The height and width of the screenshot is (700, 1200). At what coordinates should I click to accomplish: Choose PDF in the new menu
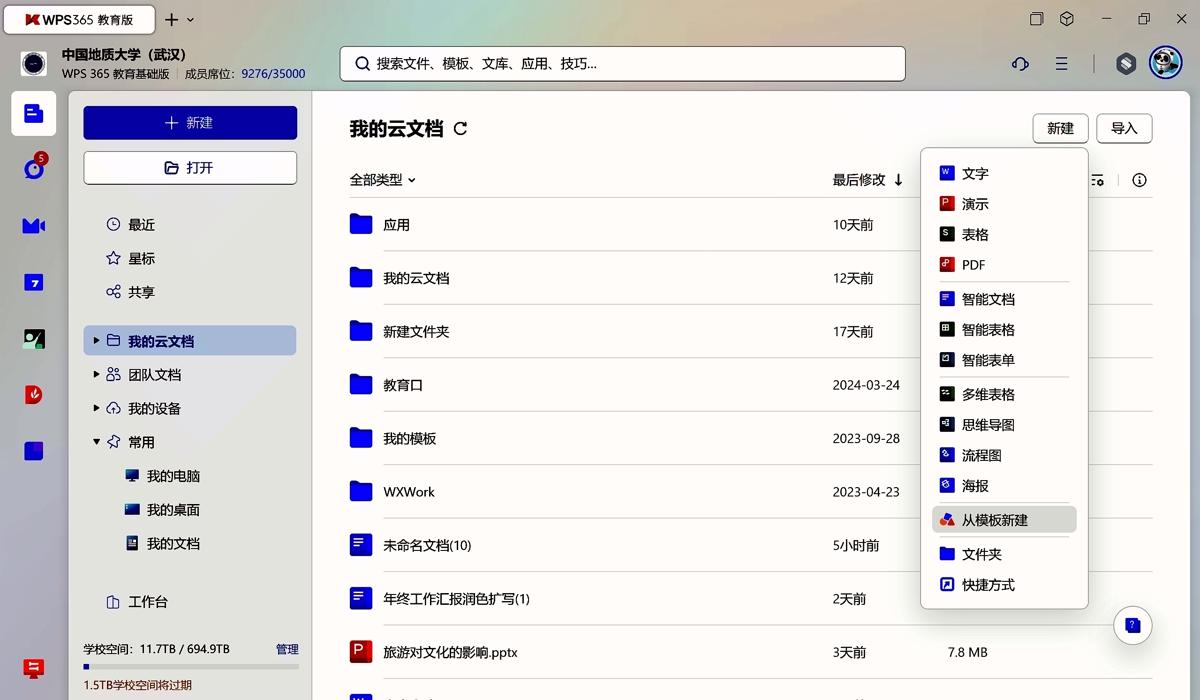coord(1004,265)
